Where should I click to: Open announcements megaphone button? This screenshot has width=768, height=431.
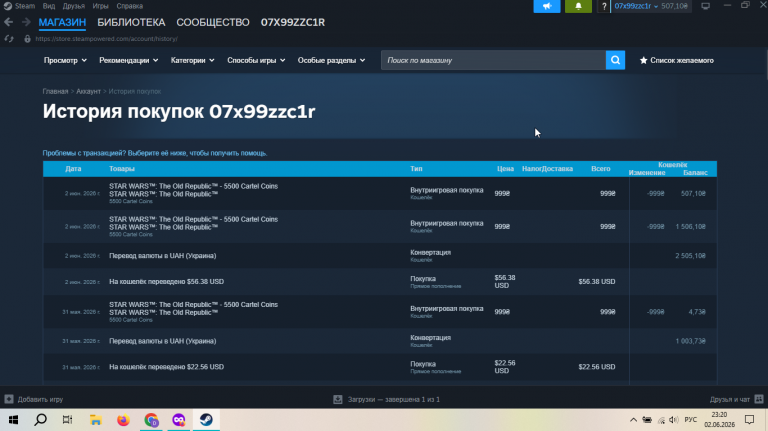(547, 6)
